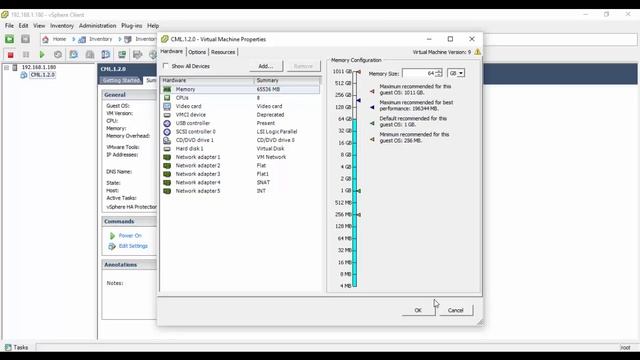This screenshot has height=360, width=640.
Task: Switch to the Options tab
Action: point(197,52)
